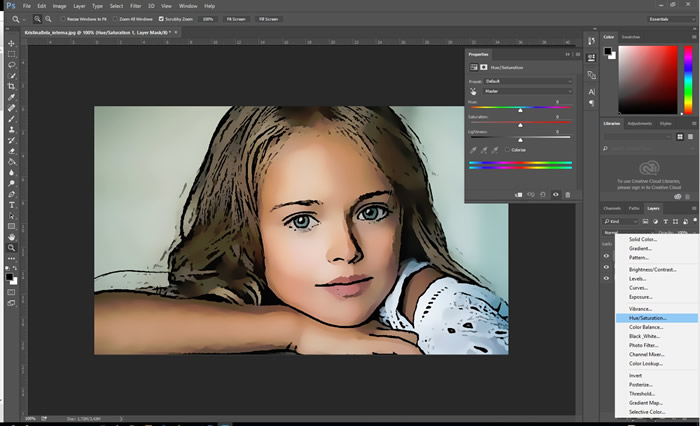Click the Zoom Out mode icon in options bar
The height and width of the screenshot is (426, 700).
coord(48,19)
